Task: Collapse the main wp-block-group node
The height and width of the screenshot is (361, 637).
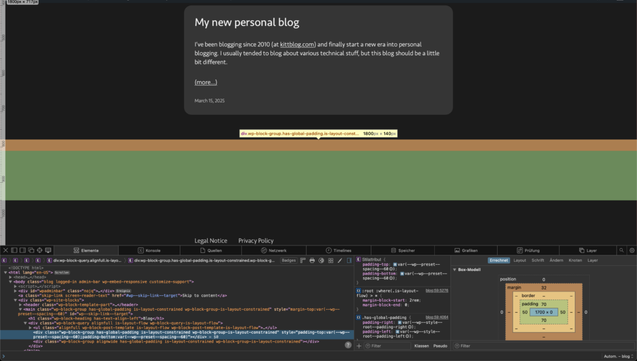Action: (x=20, y=309)
